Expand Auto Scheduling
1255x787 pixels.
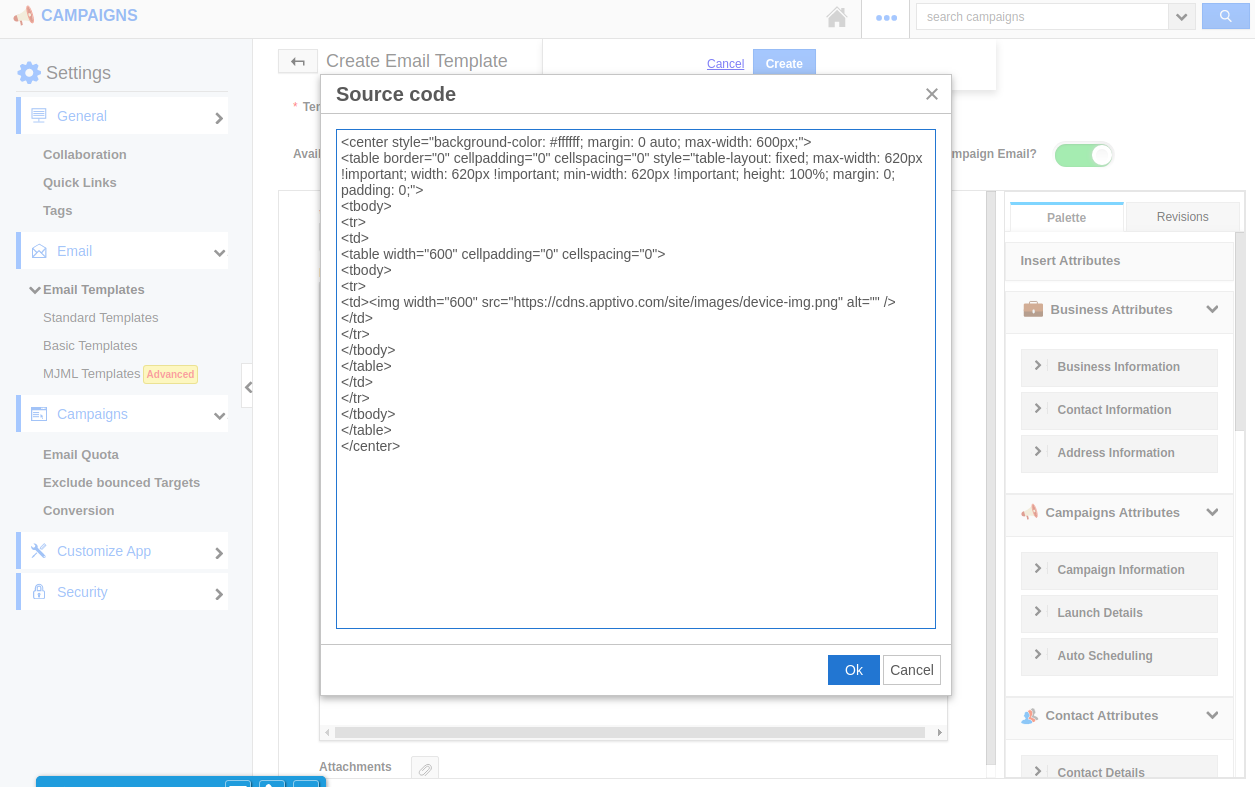pos(1119,656)
